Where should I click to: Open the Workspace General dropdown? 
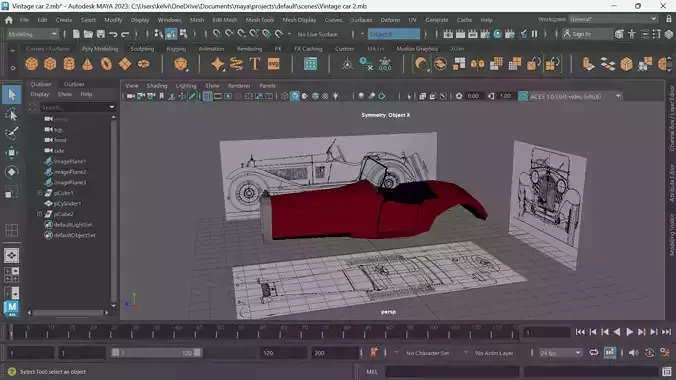(613, 19)
